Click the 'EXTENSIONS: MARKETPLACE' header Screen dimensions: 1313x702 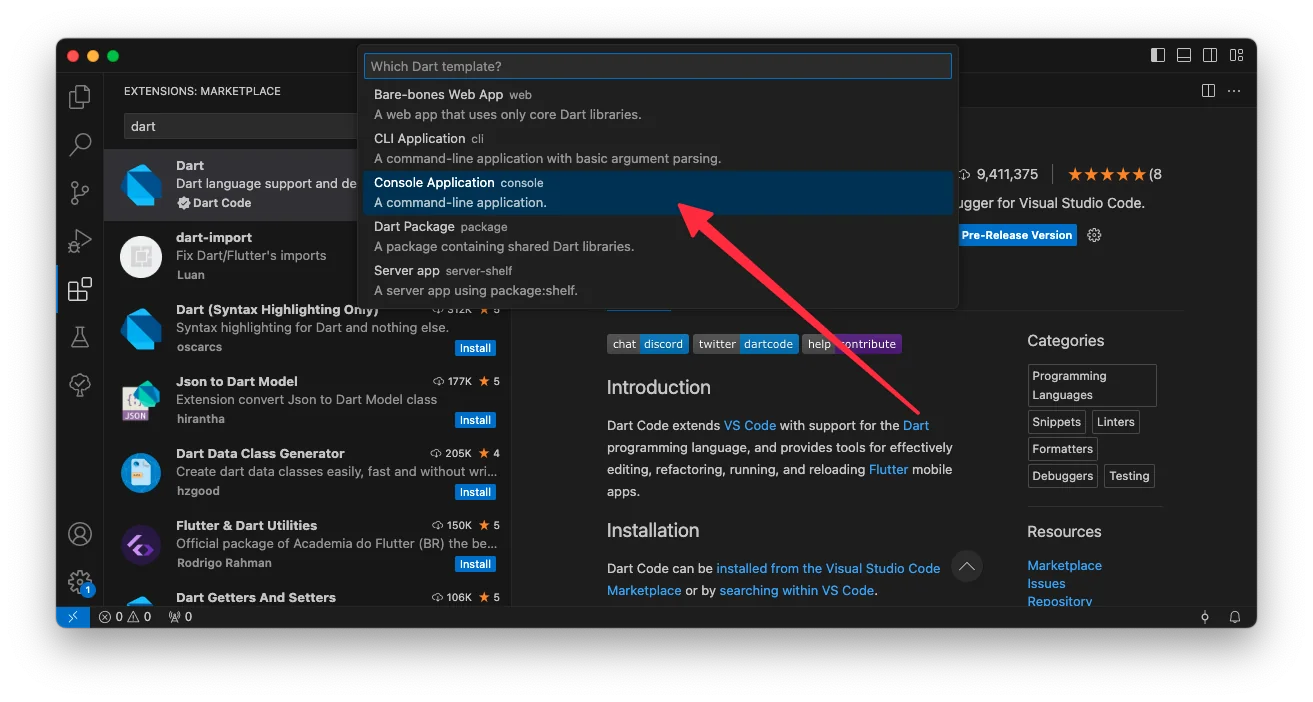(202, 91)
